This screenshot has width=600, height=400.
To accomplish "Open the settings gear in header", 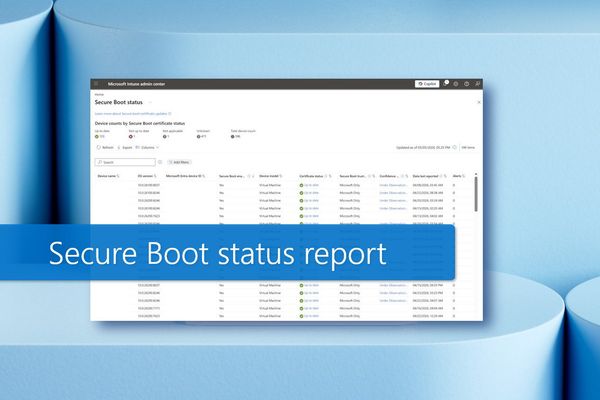I will tap(456, 84).
